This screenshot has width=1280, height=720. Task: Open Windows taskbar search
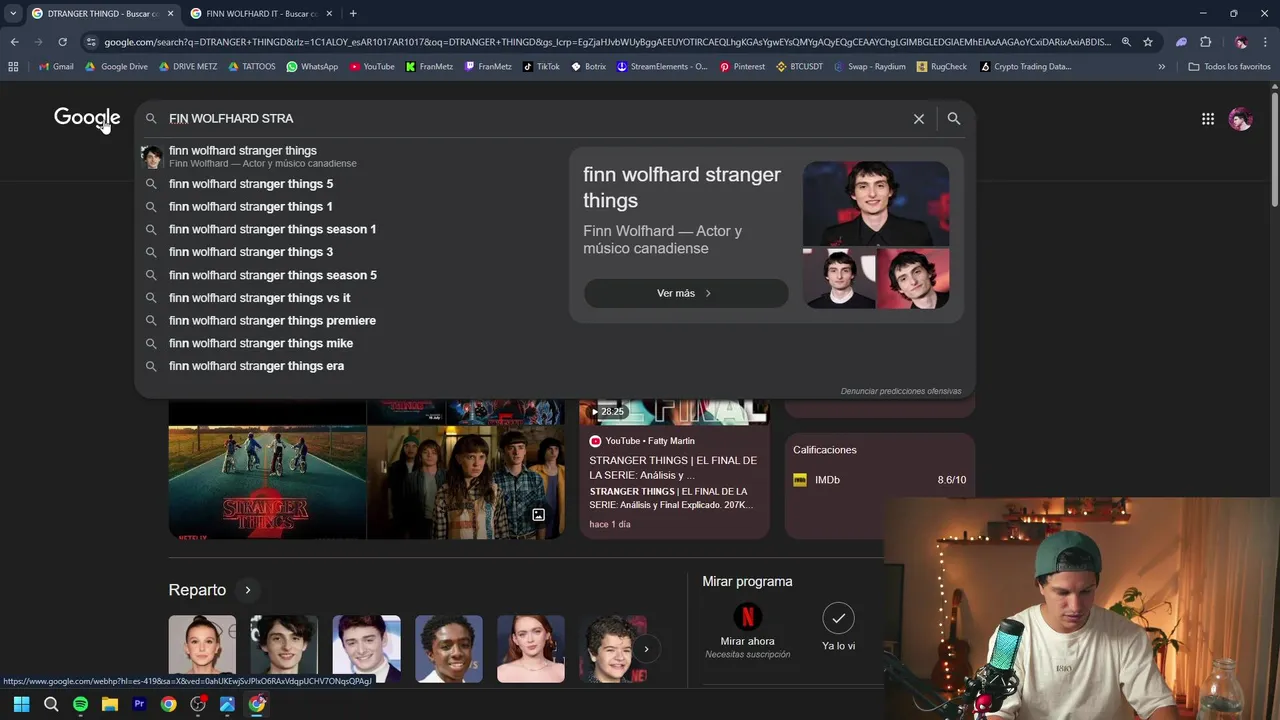coord(51,704)
